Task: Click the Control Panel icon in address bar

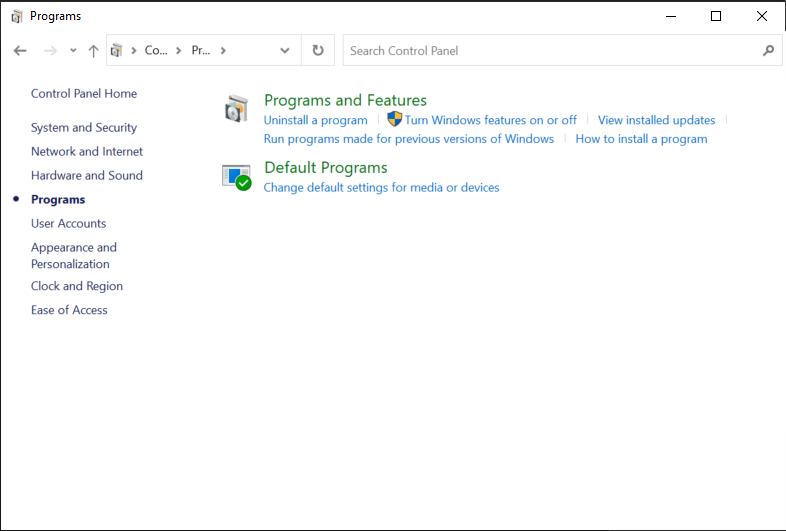Action: (x=118, y=51)
